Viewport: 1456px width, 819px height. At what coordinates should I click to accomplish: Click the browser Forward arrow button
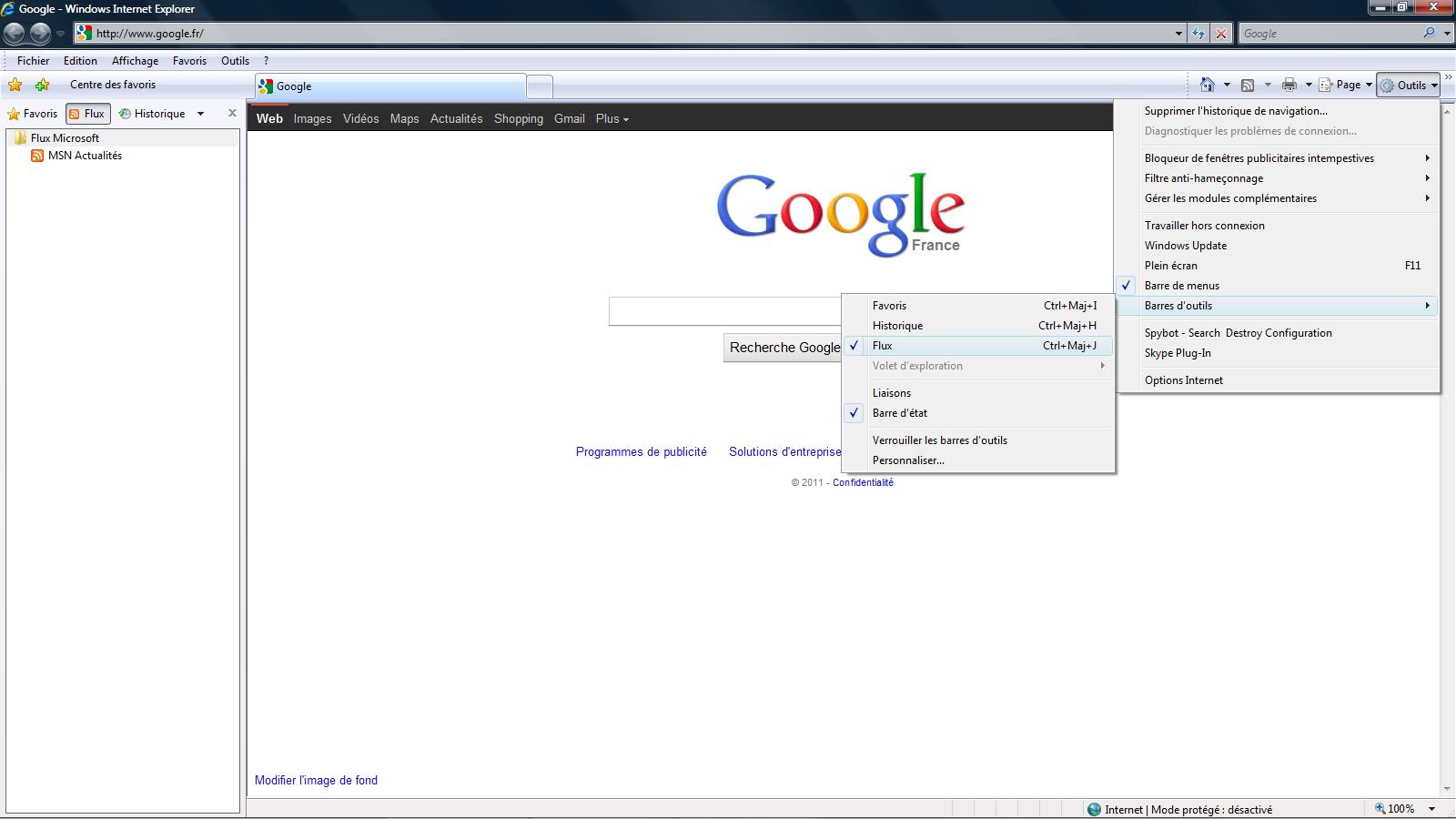click(x=40, y=34)
